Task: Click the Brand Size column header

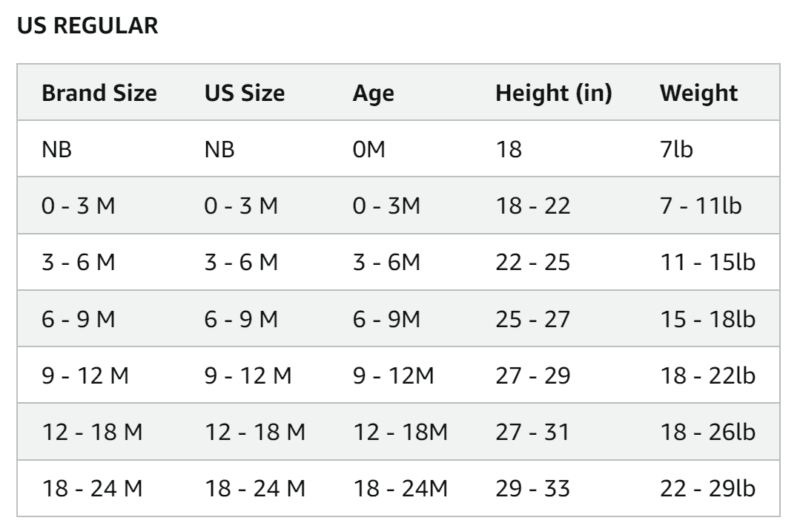Action: [x=99, y=93]
